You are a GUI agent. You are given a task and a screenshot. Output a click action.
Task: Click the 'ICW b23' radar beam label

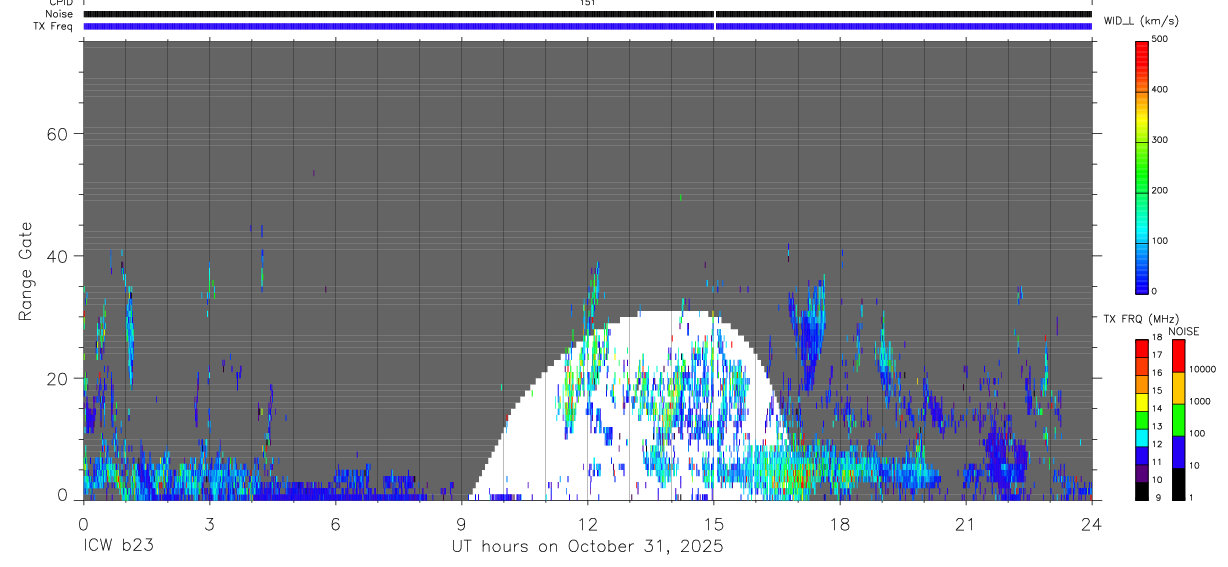coord(118,547)
